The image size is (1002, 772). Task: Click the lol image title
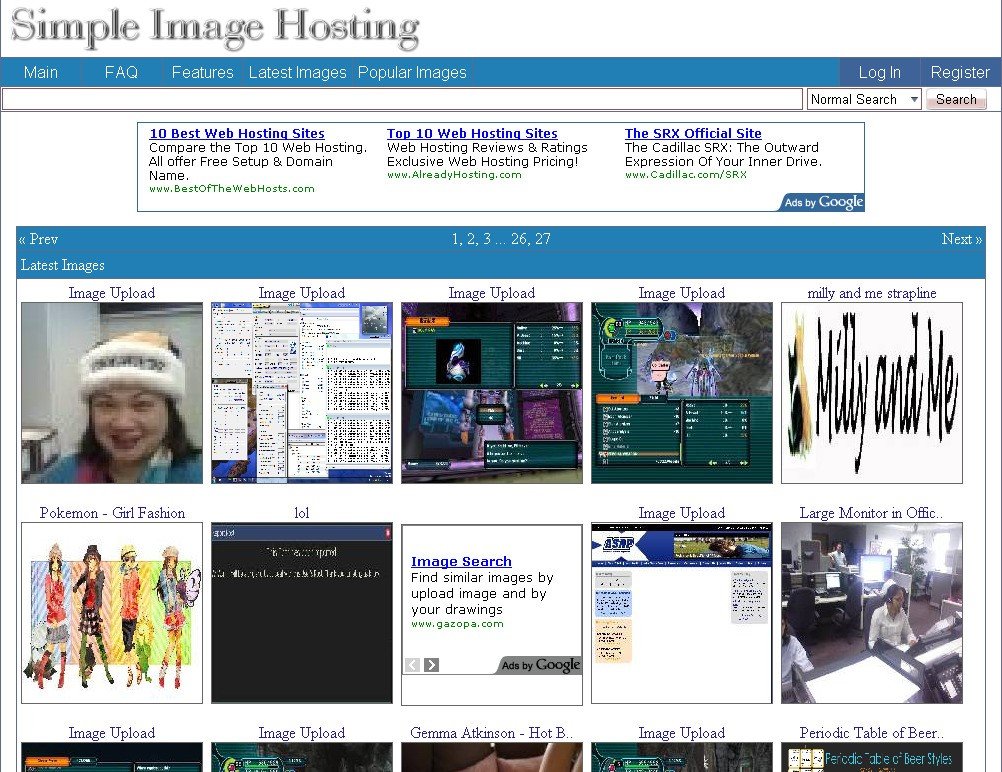coord(302,513)
